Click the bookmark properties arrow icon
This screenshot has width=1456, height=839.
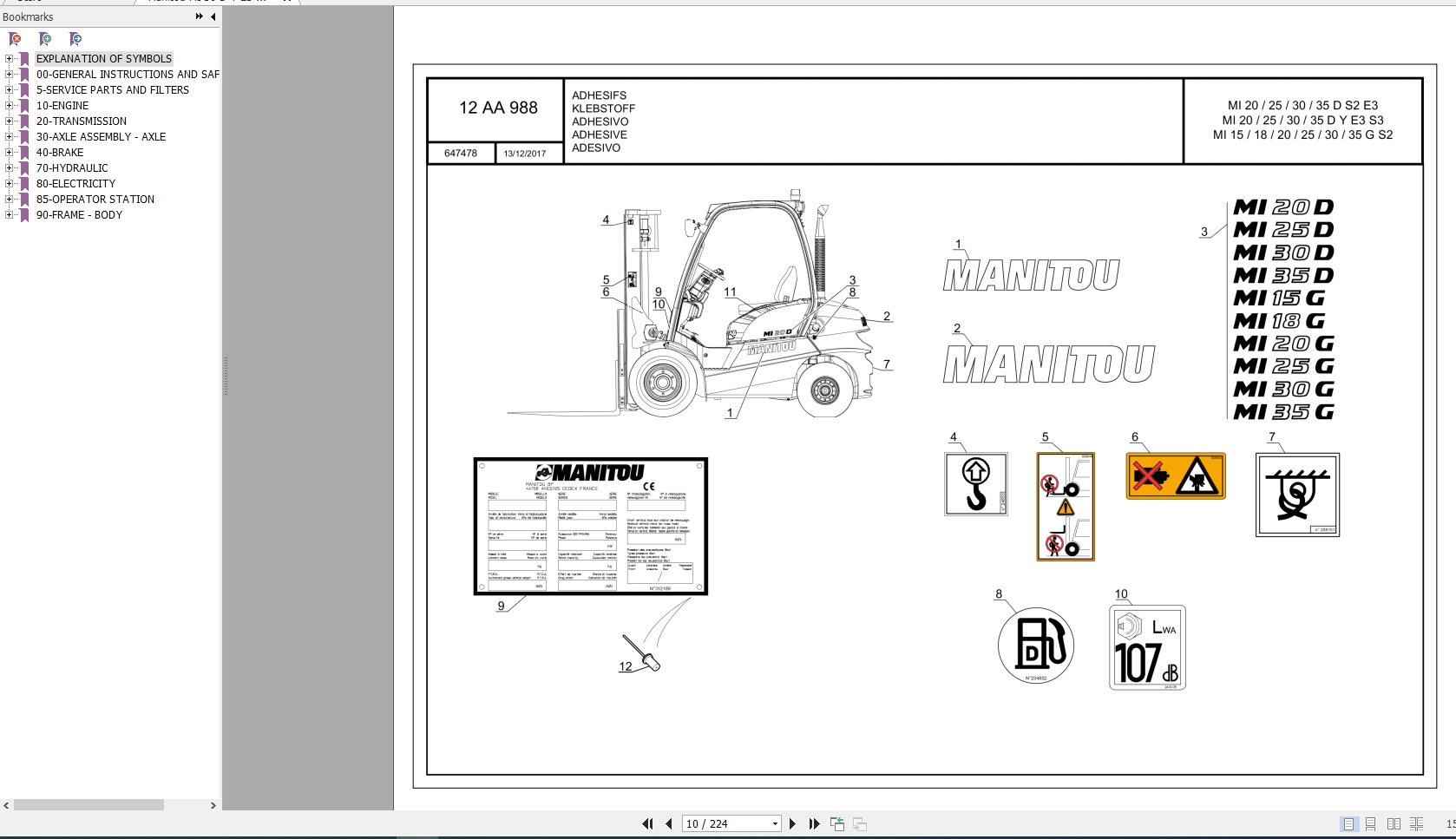coord(75,39)
